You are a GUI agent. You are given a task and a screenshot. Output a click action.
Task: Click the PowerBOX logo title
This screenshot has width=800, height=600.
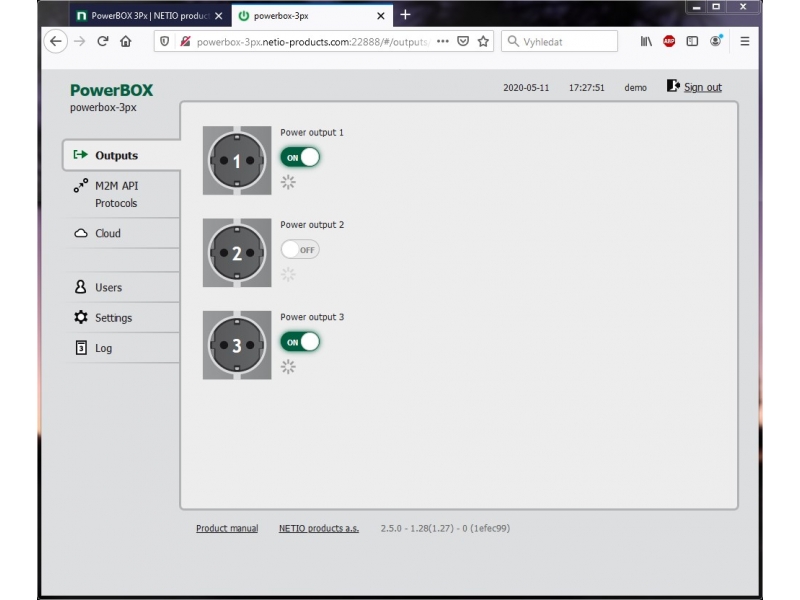coord(111,90)
